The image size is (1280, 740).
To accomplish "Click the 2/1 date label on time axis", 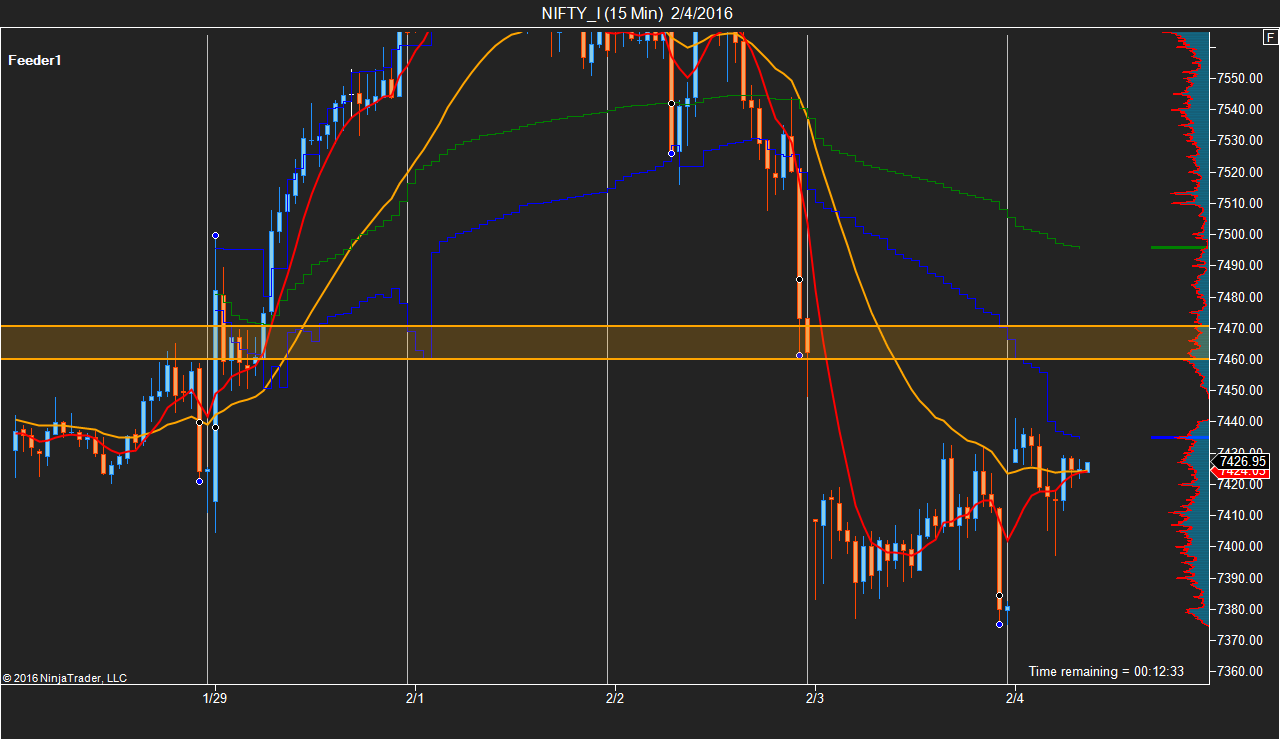I will point(414,697).
